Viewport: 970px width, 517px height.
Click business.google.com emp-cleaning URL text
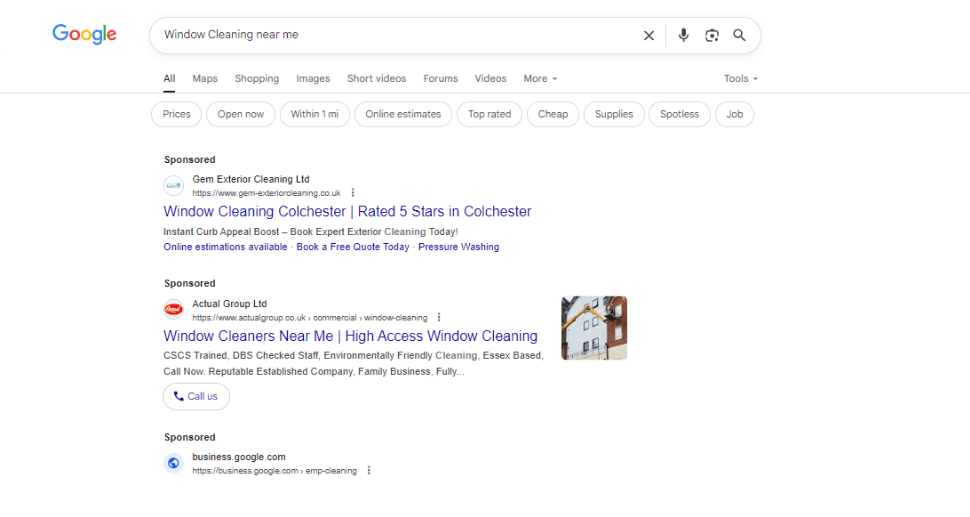pyautogui.click(x=274, y=471)
